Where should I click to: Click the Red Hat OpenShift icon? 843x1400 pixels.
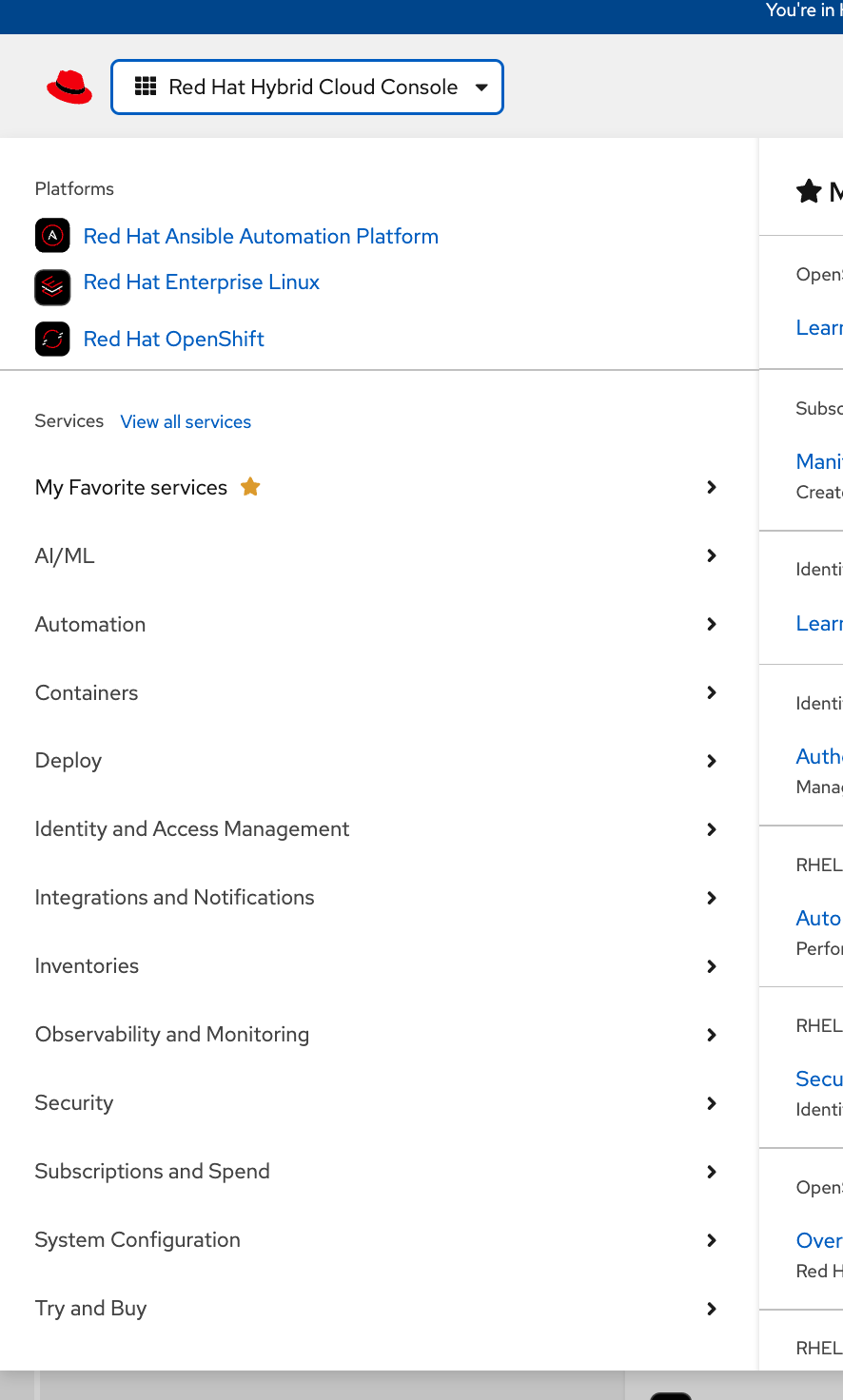coord(52,339)
